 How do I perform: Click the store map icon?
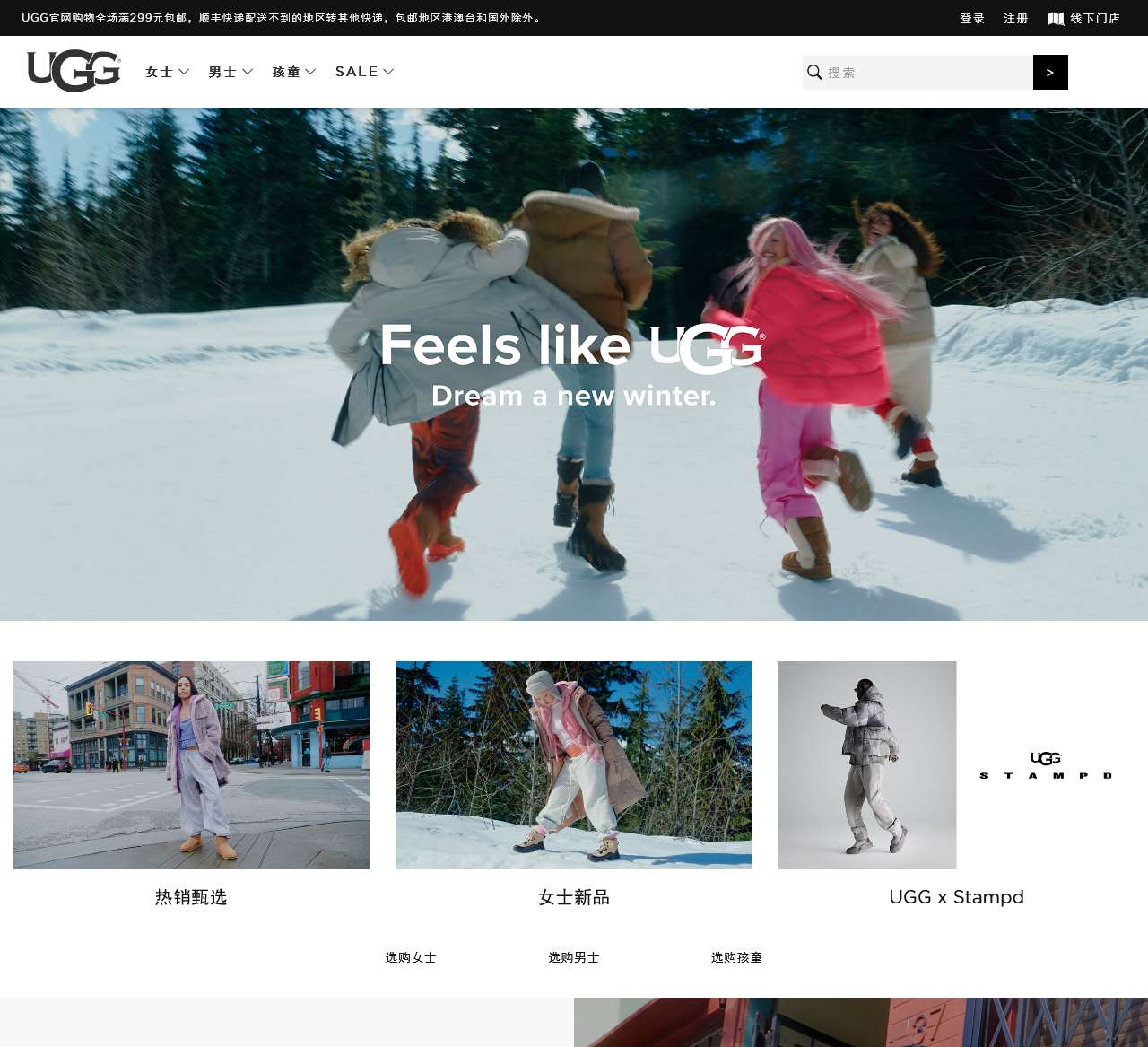pyautogui.click(x=1056, y=18)
